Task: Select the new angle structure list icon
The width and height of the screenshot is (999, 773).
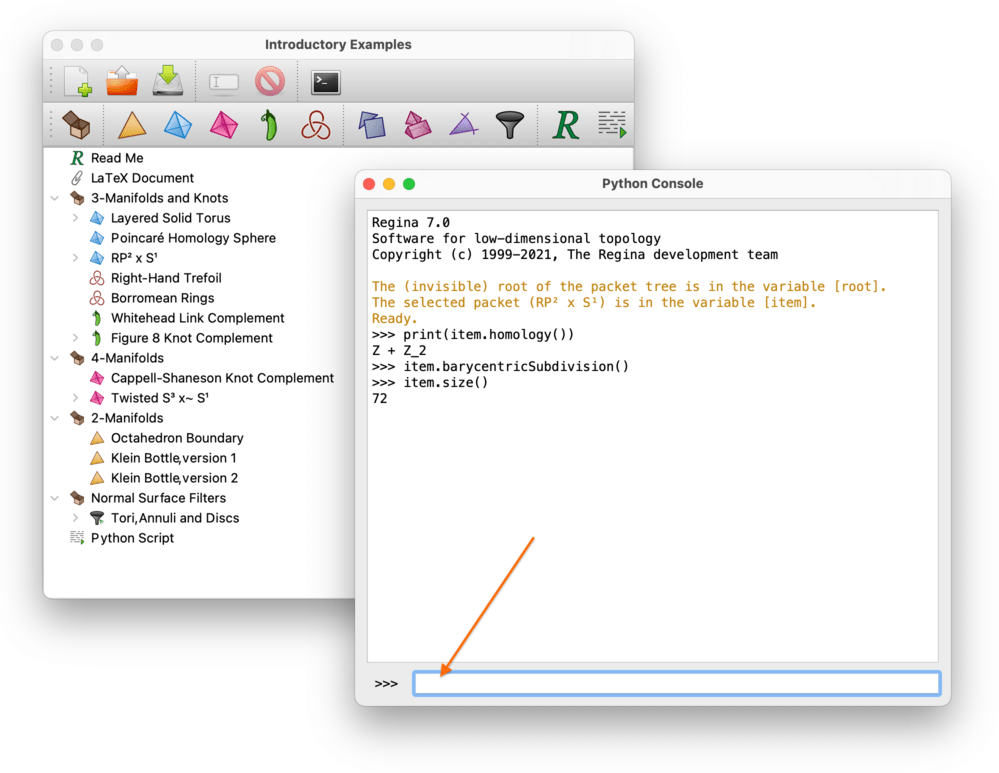Action: (x=462, y=125)
